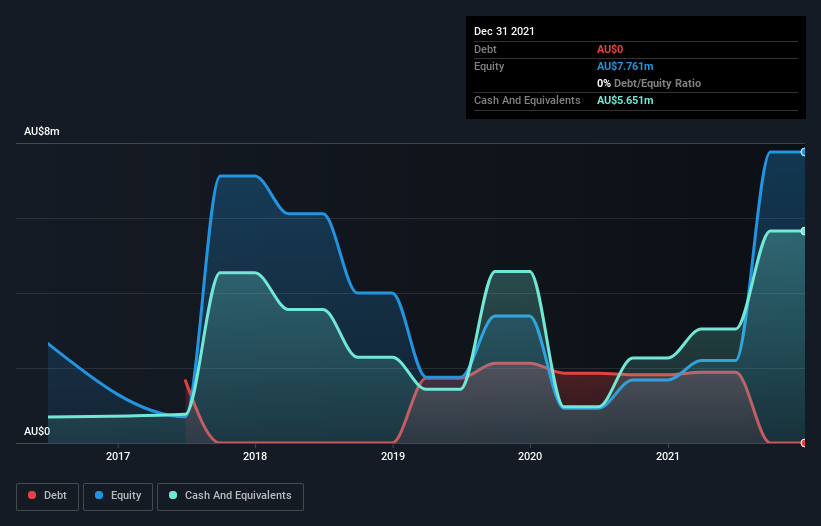The height and width of the screenshot is (526, 821).
Task: Select the Cash end data point marker
Action: click(x=804, y=231)
